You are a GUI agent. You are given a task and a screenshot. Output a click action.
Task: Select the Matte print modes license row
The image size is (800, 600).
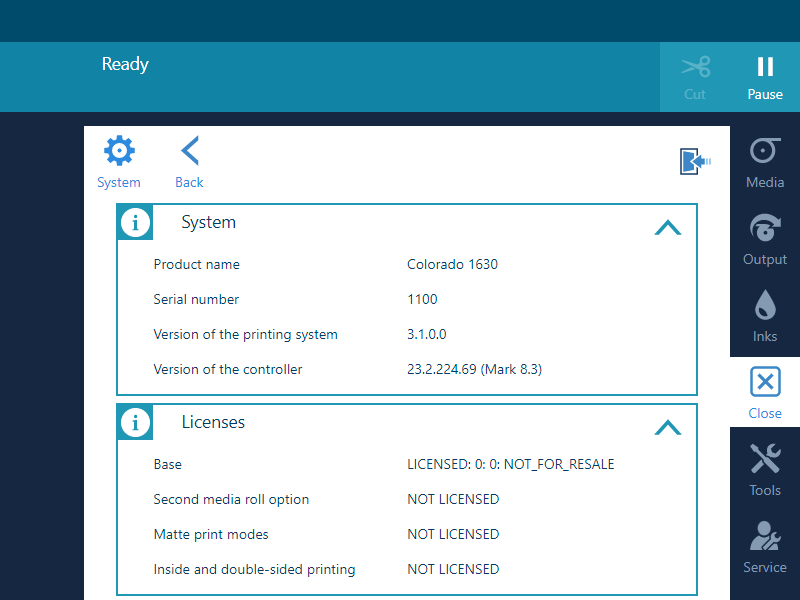pyautogui.click(x=406, y=534)
